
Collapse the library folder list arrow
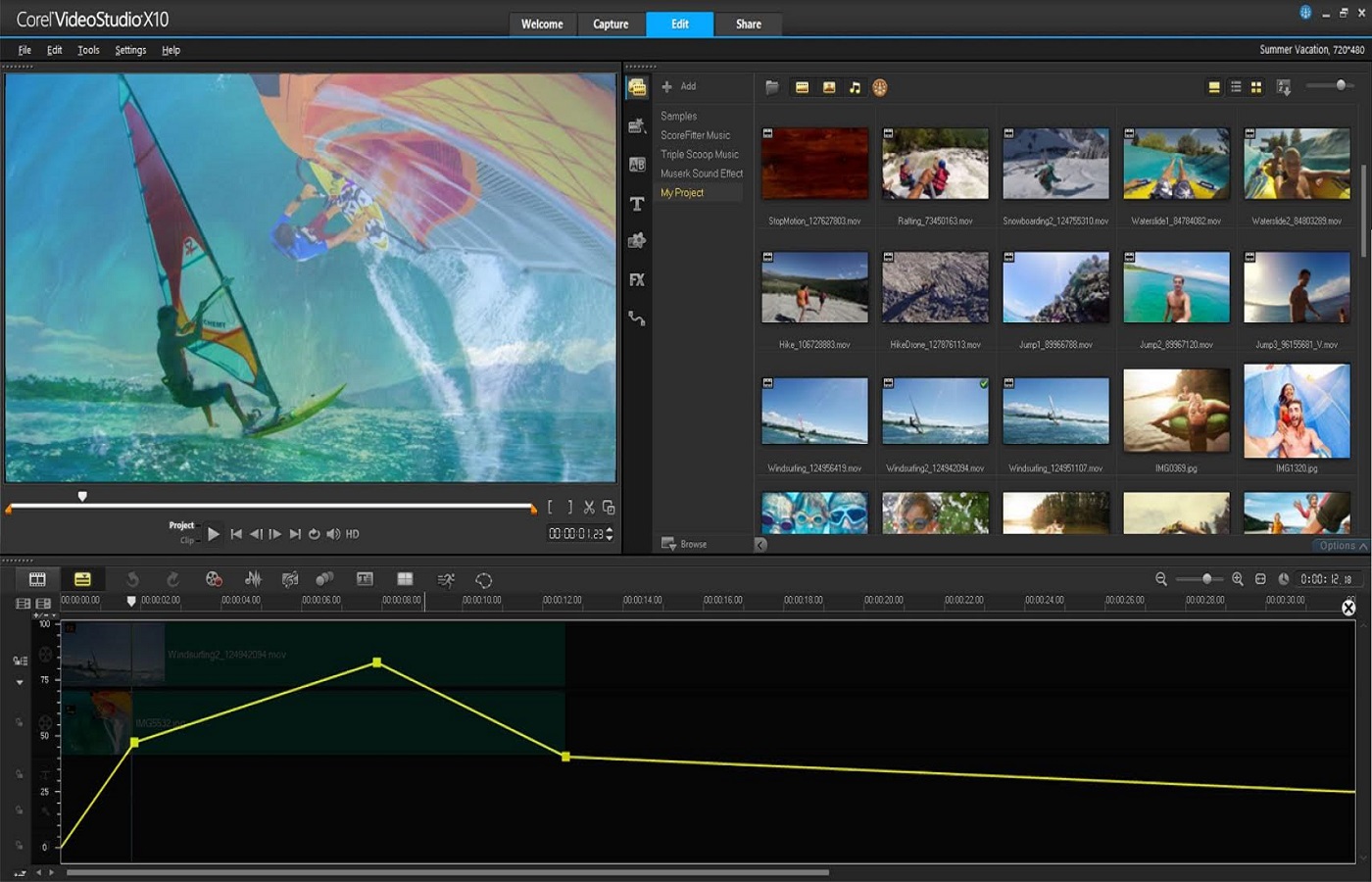pyautogui.click(x=760, y=545)
